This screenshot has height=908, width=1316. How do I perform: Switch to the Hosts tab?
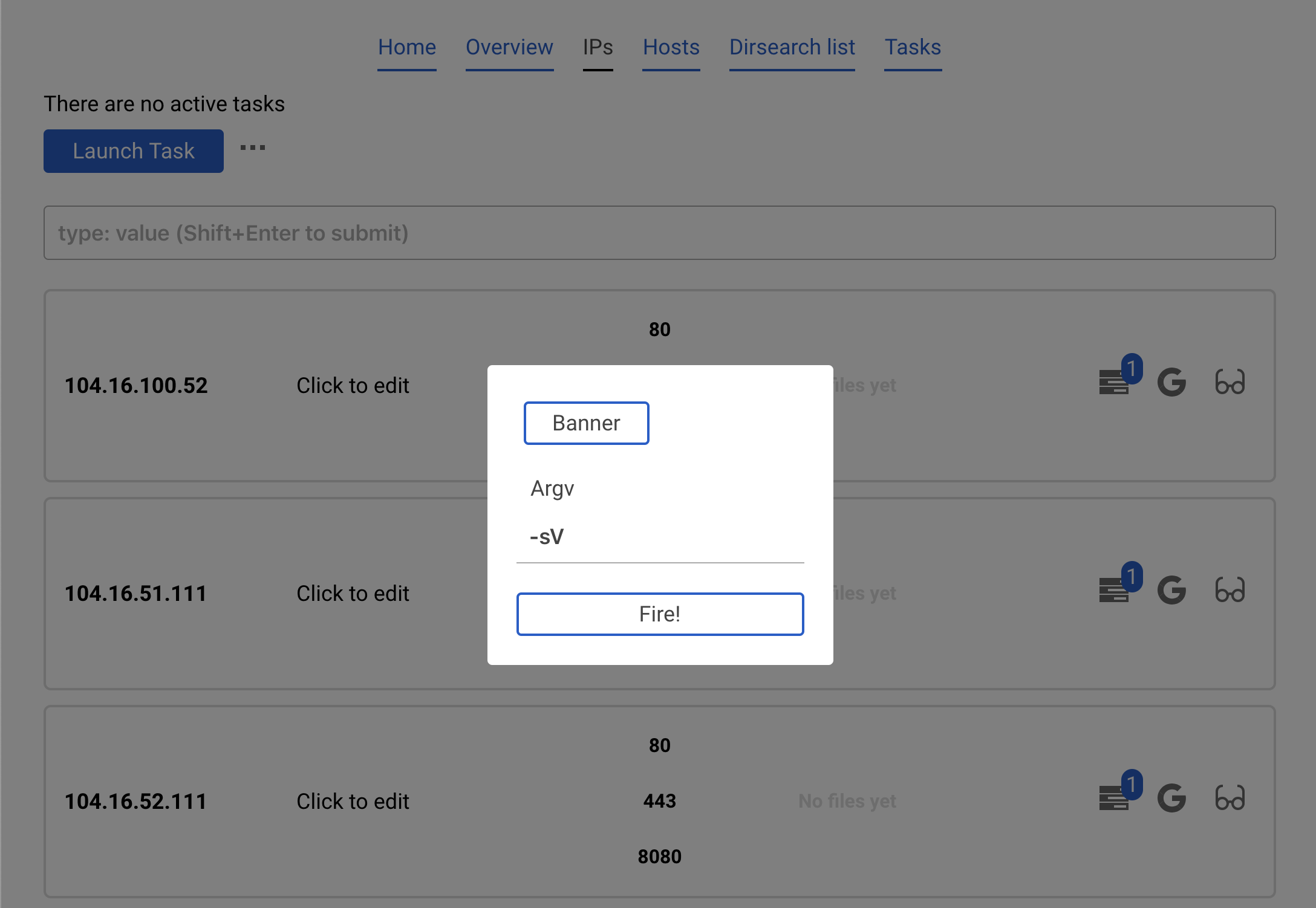click(671, 47)
